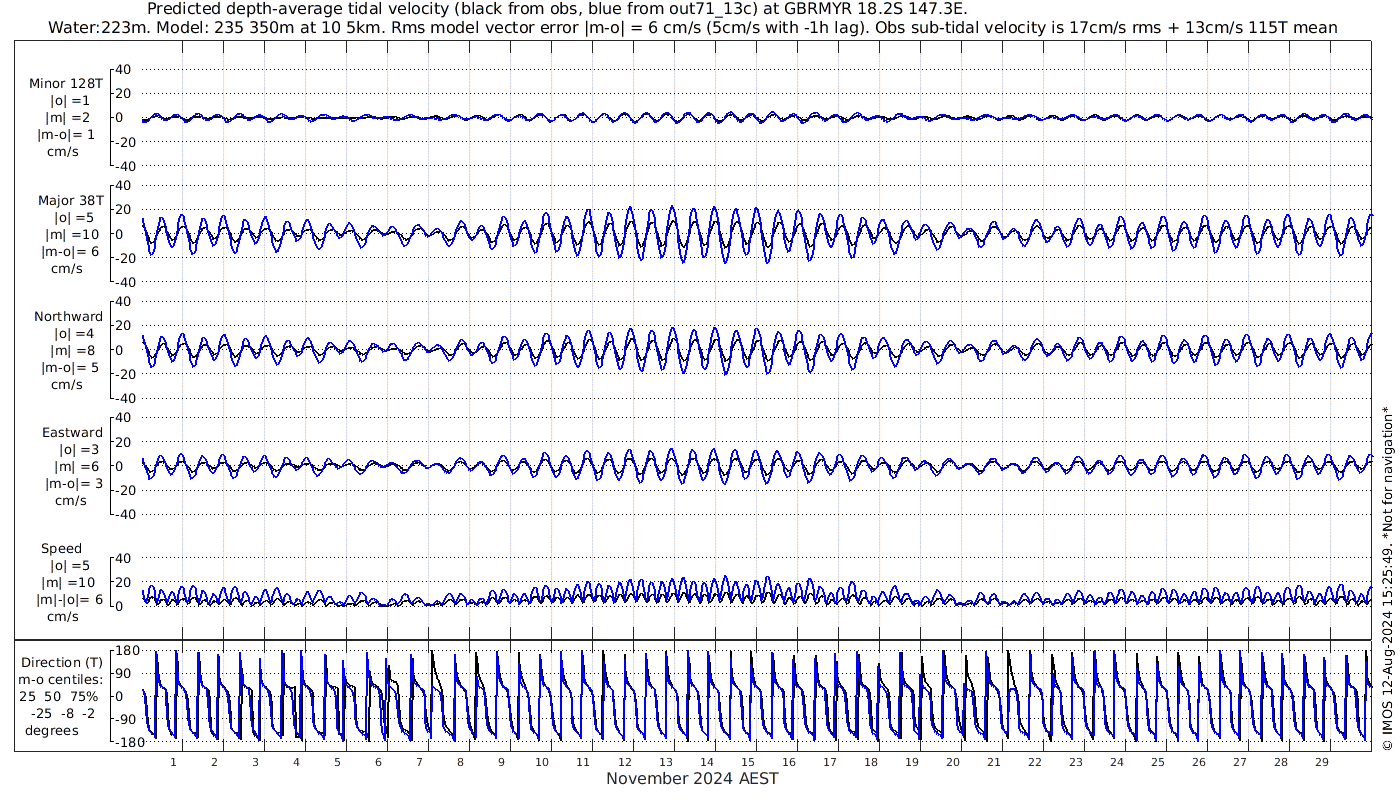Click the 'Water:223m. Model: 235 350m' subtitle line
Screen dimensions: 1400x800
[693, 27]
